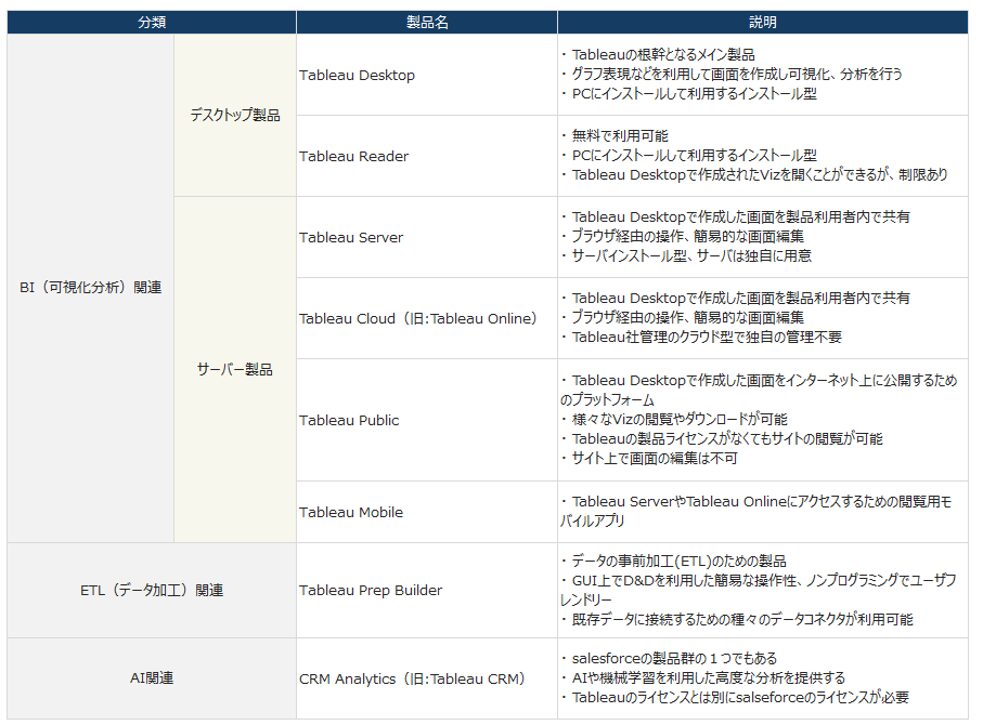Image resolution: width=983 pixels, height=725 pixels.
Task: Select the ETL（データ加工）関連 category cell
Action: [152, 590]
